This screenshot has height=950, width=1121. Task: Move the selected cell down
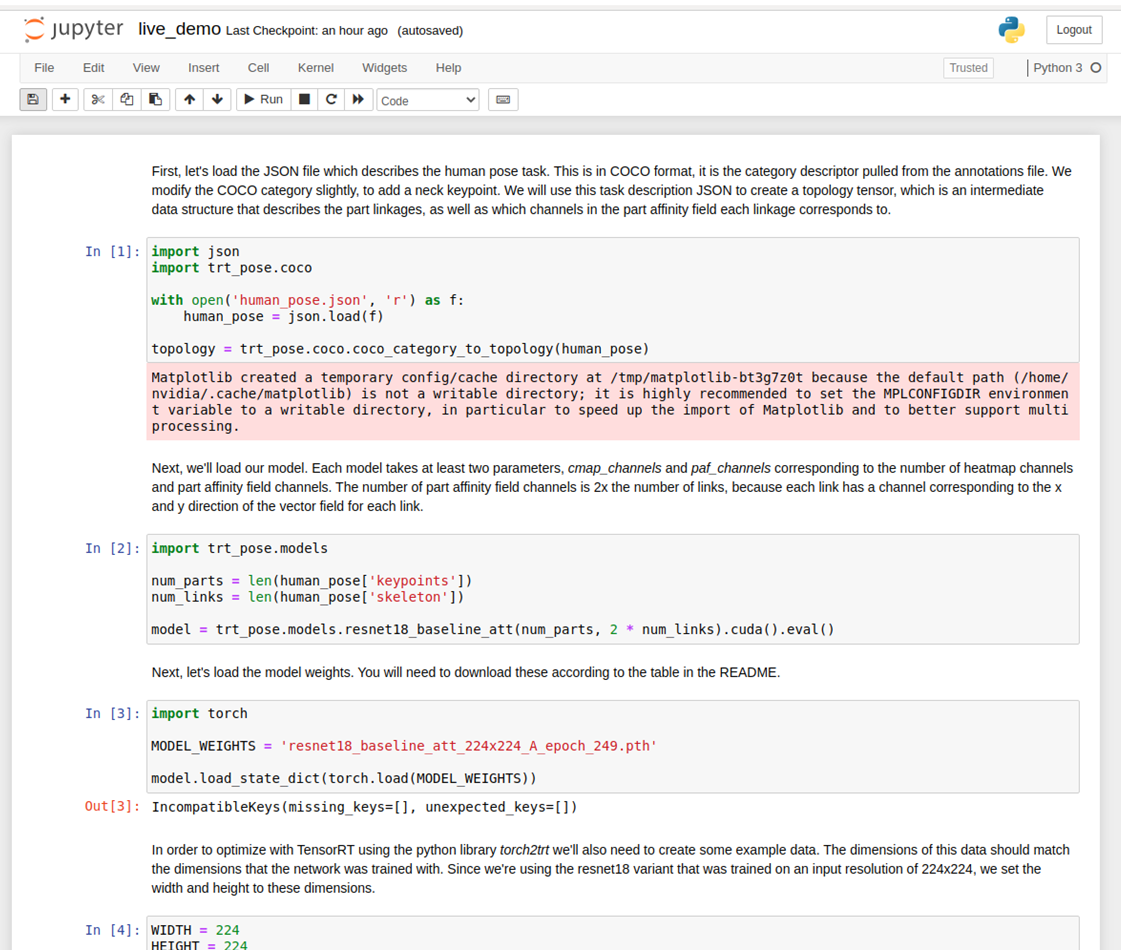(217, 99)
